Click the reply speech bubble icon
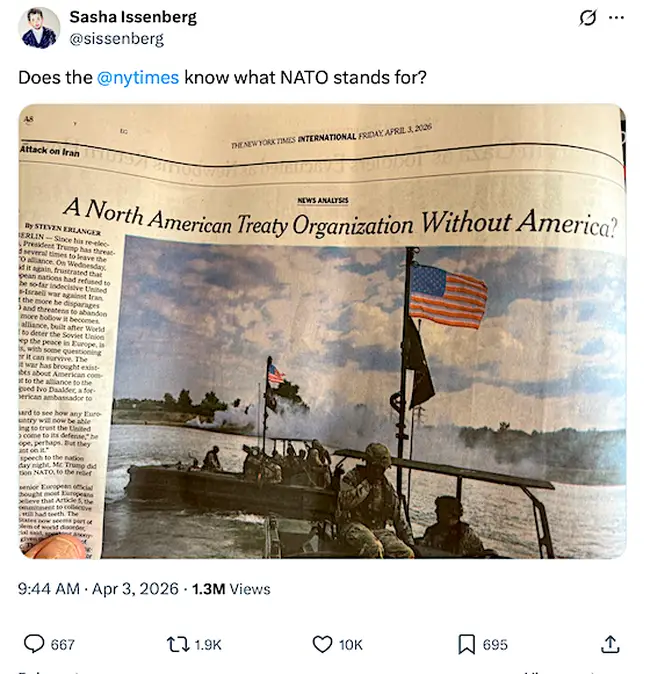Viewport: 650px width, 674px height. [33, 644]
